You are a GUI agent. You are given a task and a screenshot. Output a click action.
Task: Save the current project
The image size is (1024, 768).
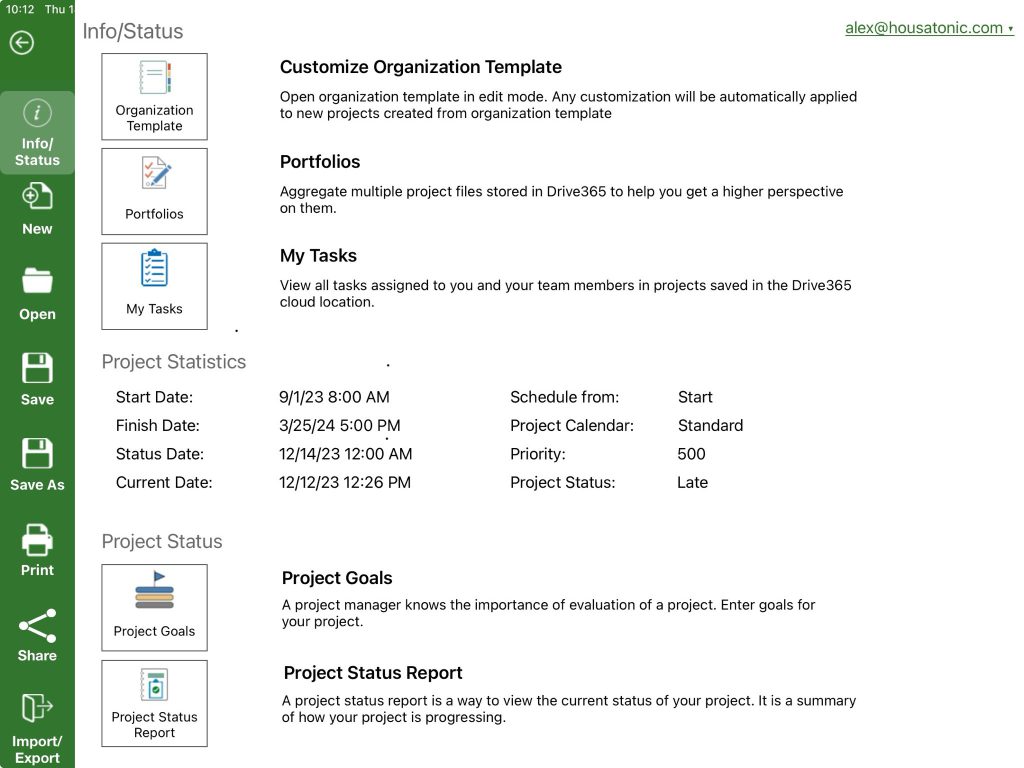[x=37, y=380]
